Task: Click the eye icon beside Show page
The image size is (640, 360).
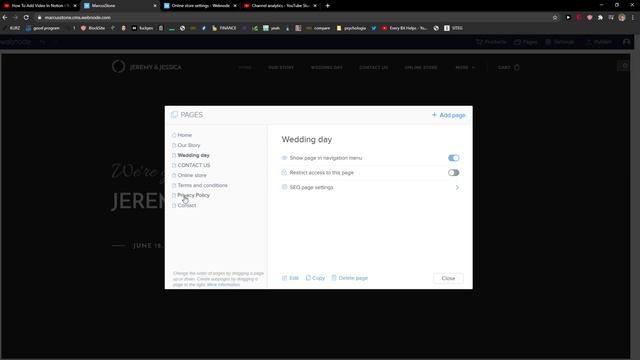Action: tap(284, 158)
